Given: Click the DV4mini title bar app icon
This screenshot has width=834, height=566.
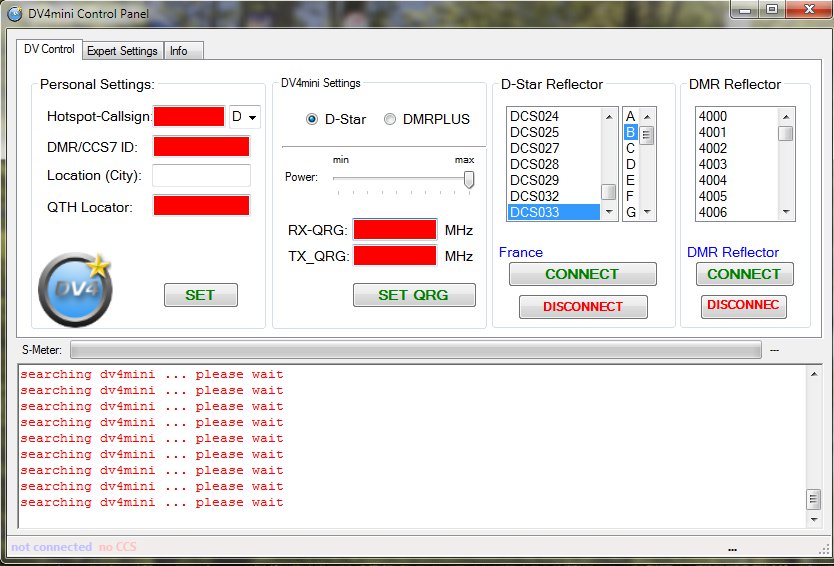Looking at the screenshot, I should pyautogui.click(x=14, y=13).
